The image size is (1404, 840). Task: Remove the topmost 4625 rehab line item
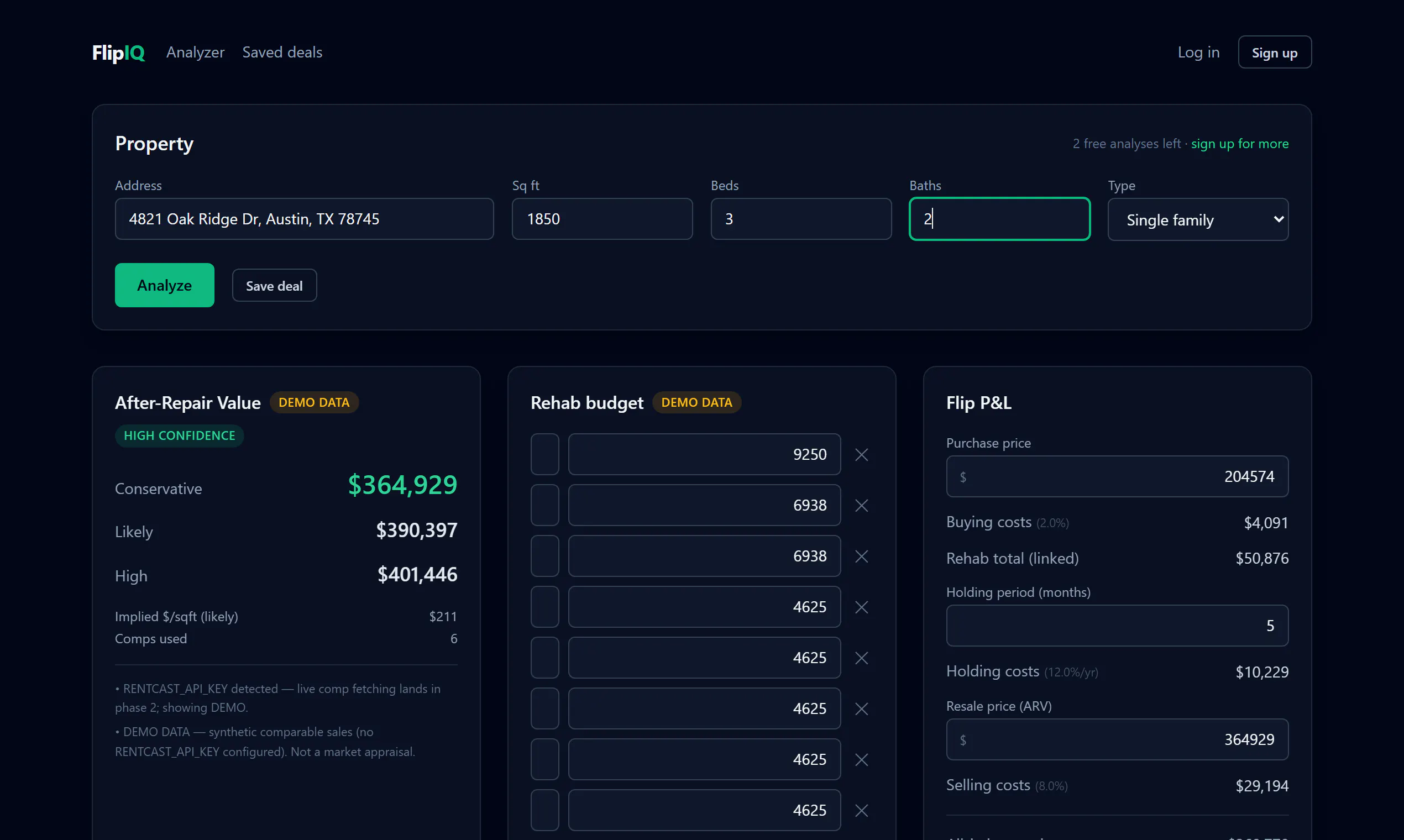pos(861,607)
